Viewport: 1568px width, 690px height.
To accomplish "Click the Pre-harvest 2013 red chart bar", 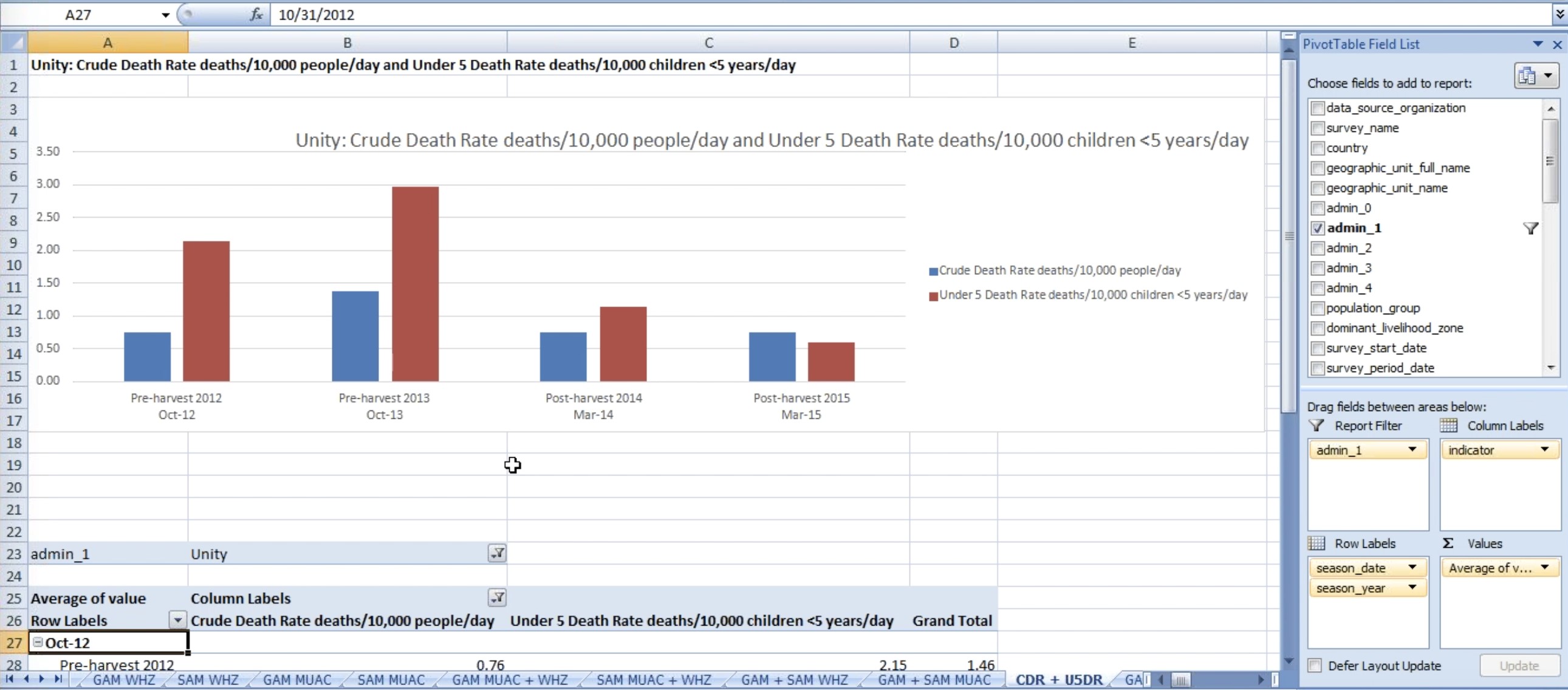I will click(415, 283).
